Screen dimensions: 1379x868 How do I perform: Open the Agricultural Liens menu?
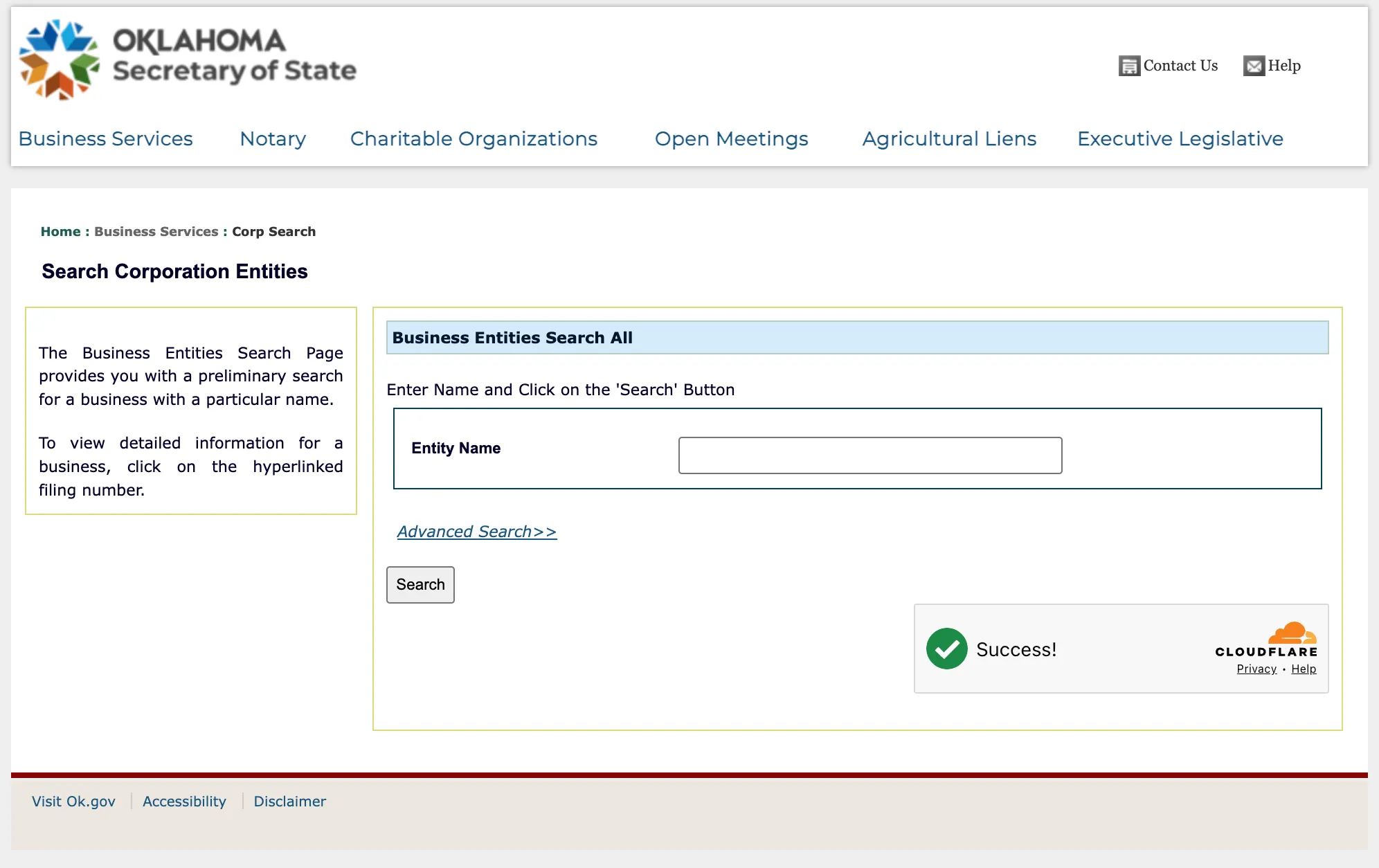point(949,138)
